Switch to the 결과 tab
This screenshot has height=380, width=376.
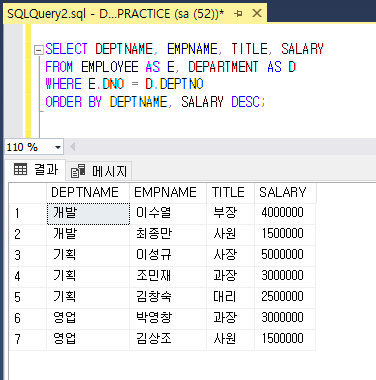click(36, 170)
